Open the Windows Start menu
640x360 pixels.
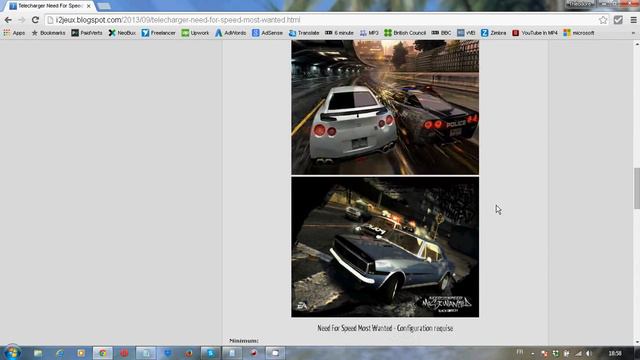tap(12, 353)
